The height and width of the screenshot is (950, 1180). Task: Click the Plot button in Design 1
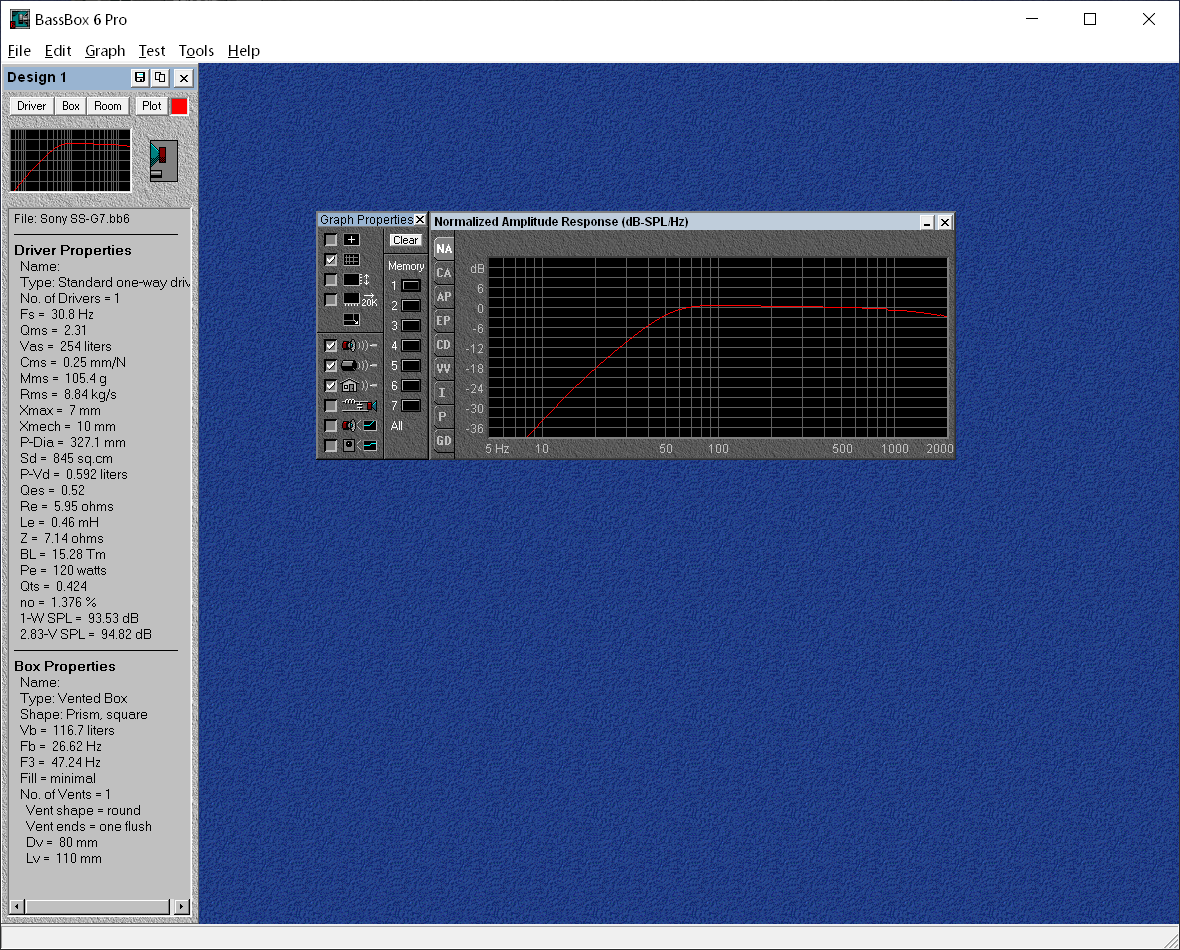(151, 106)
